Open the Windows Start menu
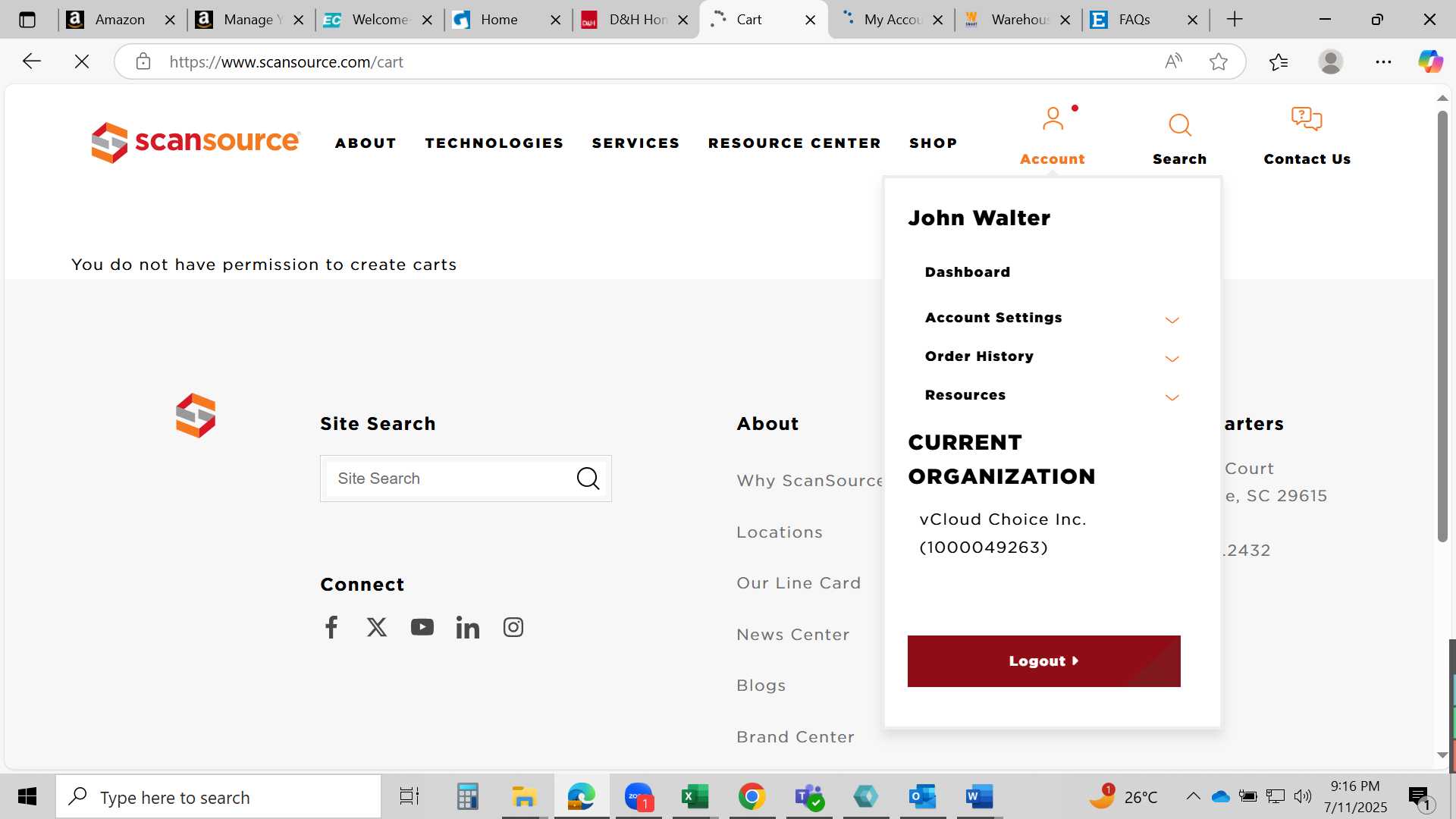1456x819 pixels. [27, 796]
